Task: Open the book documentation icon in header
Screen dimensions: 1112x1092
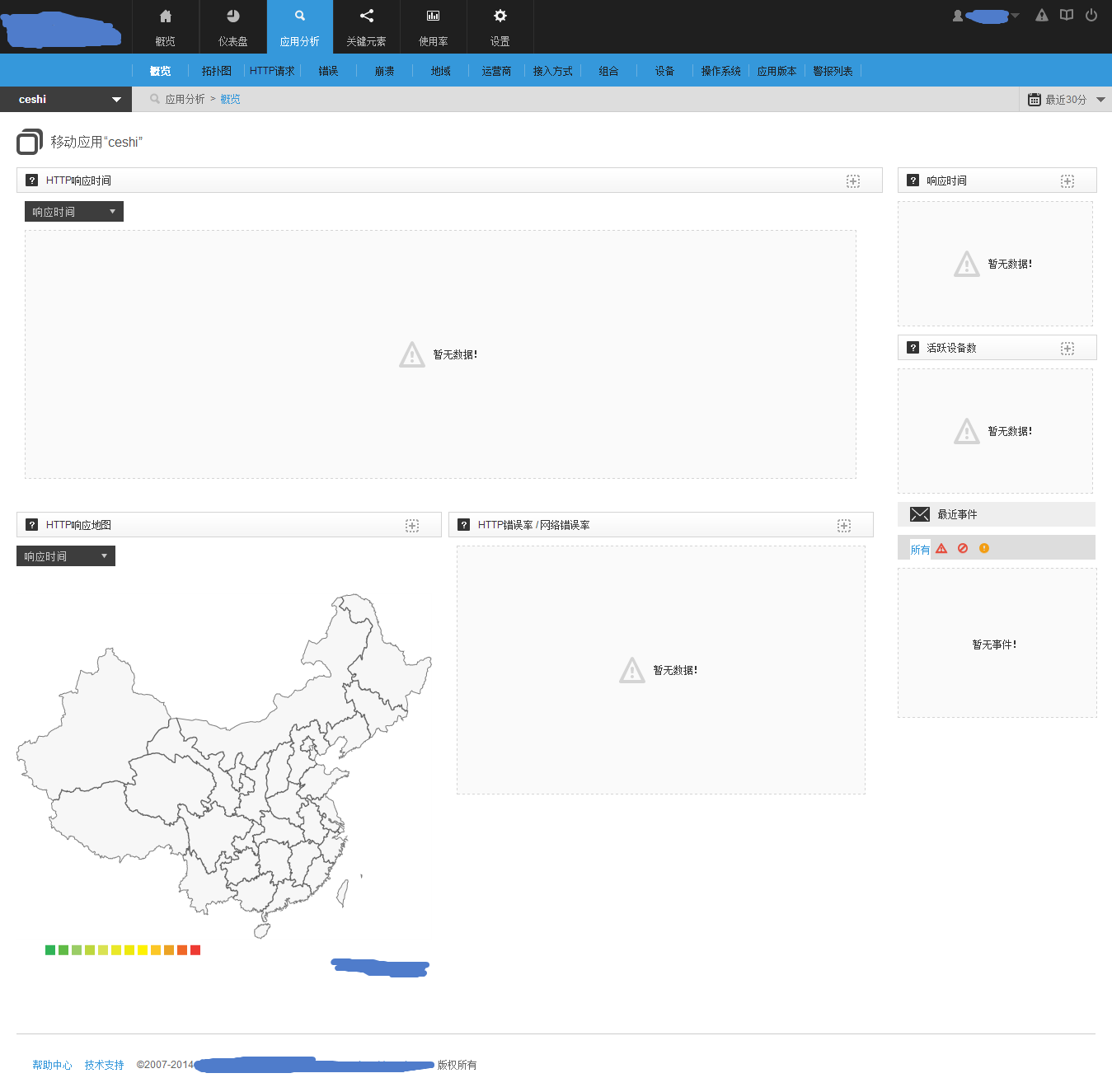Action: 1067,16
